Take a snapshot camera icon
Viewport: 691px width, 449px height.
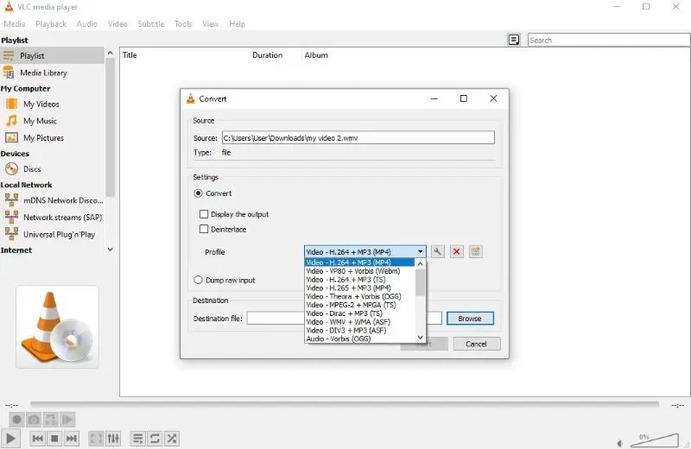click(x=34, y=419)
